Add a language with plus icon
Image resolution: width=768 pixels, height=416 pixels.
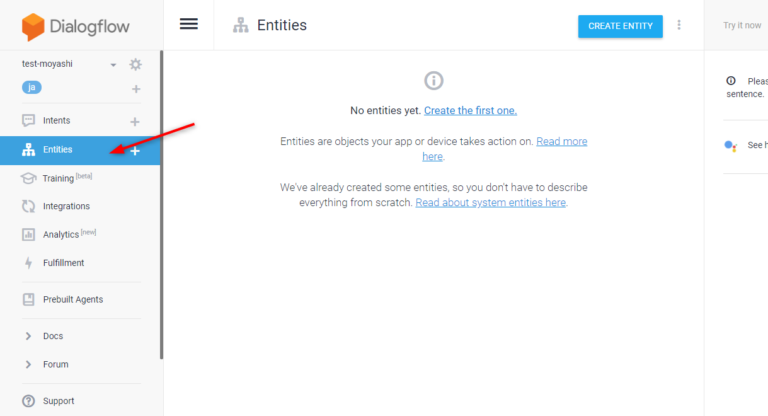tap(136, 89)
